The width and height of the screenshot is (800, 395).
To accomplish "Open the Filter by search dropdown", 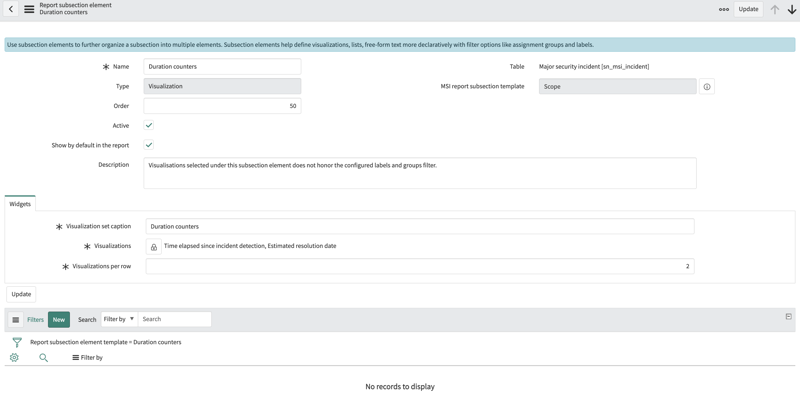I will pos(119,319).
